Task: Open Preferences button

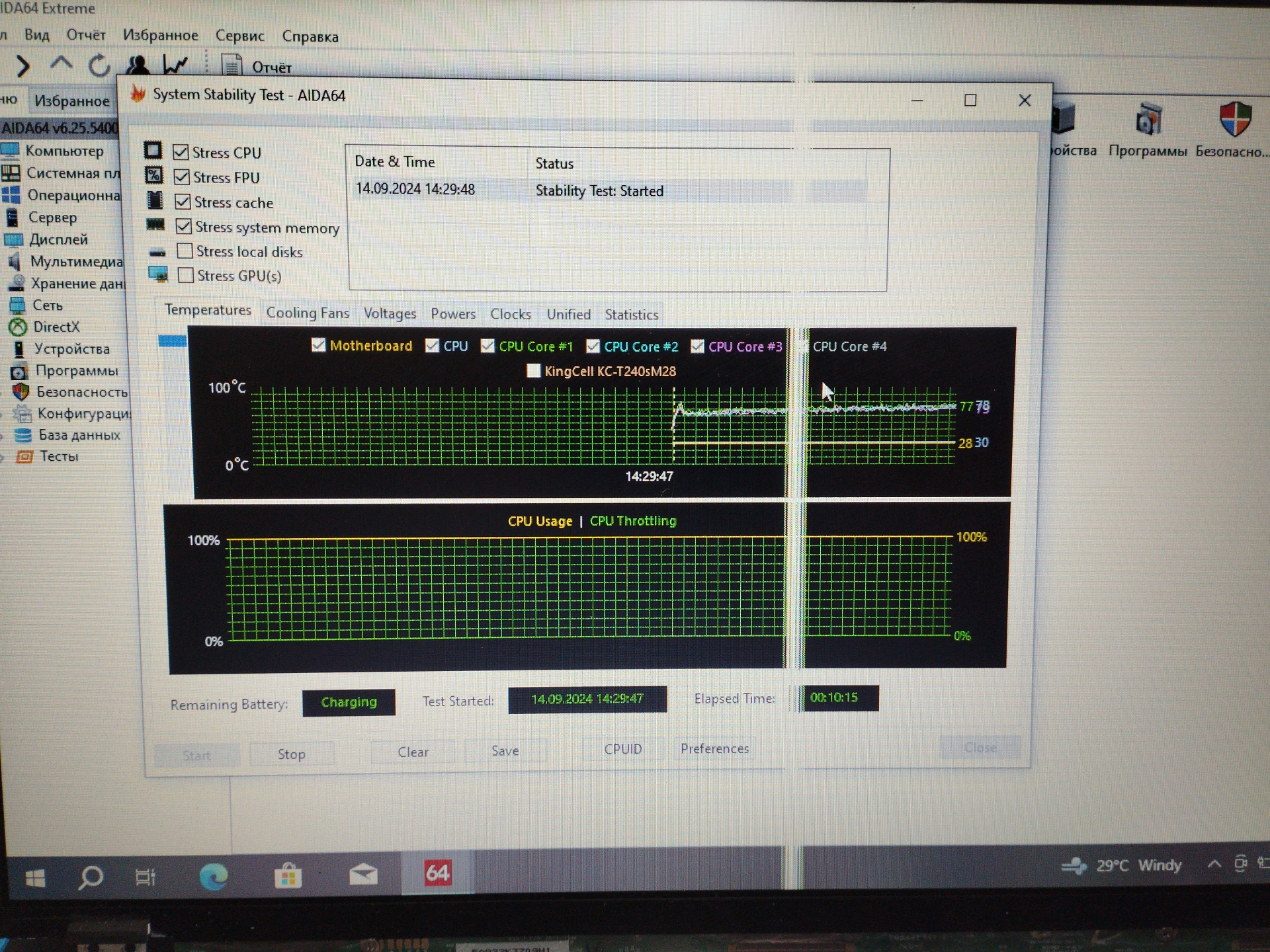Action: point(714,748)
